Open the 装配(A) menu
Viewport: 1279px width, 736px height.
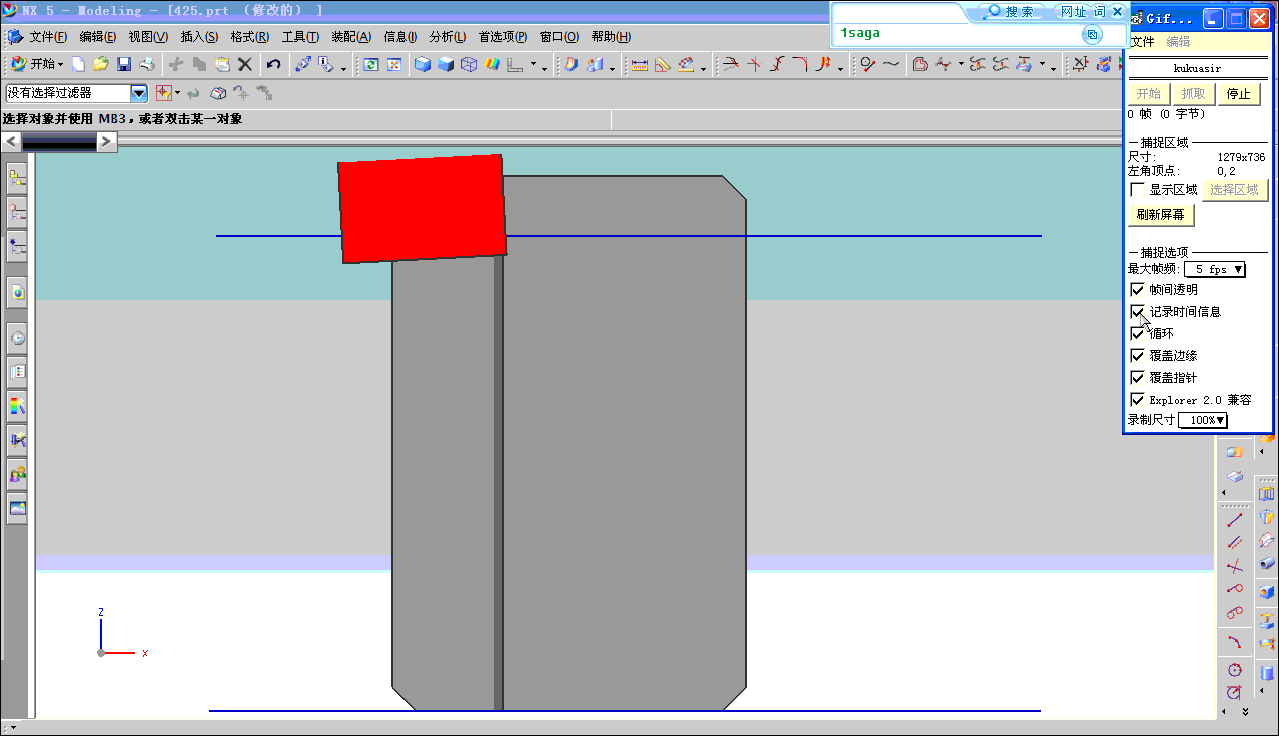click(351, 37)
